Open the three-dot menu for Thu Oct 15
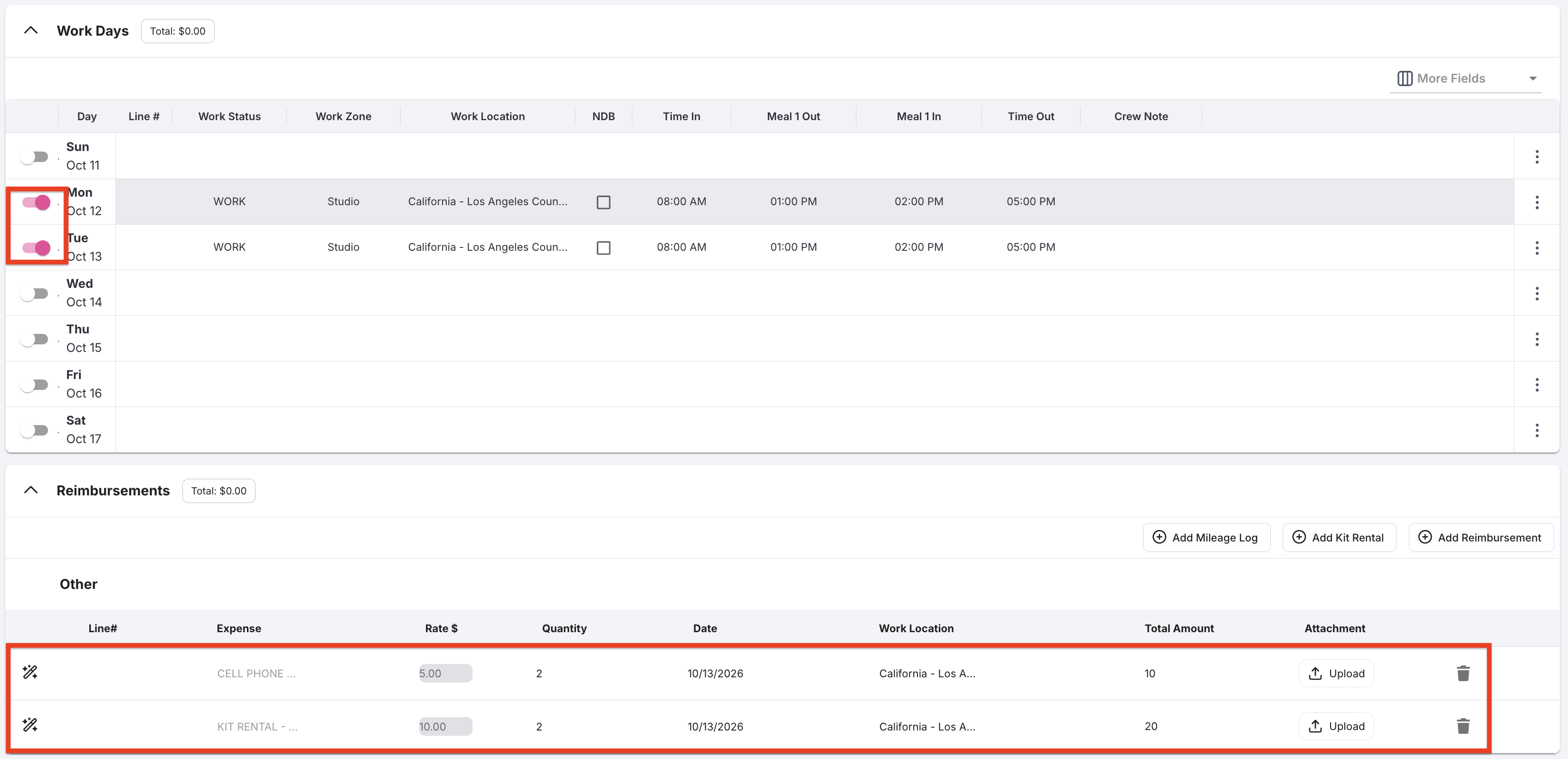1568x759 pixels. click(x=1536, y=339)
